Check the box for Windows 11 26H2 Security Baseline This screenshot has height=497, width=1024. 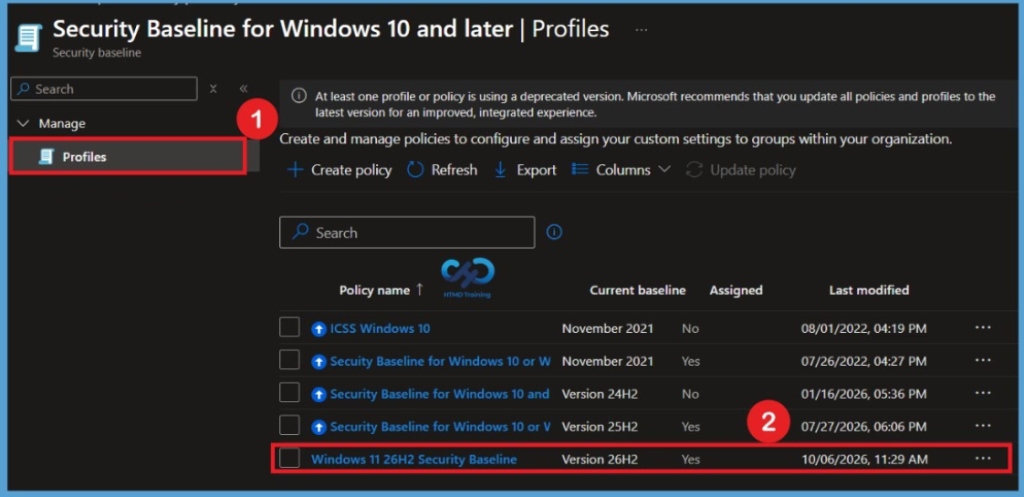coord(289,458)
